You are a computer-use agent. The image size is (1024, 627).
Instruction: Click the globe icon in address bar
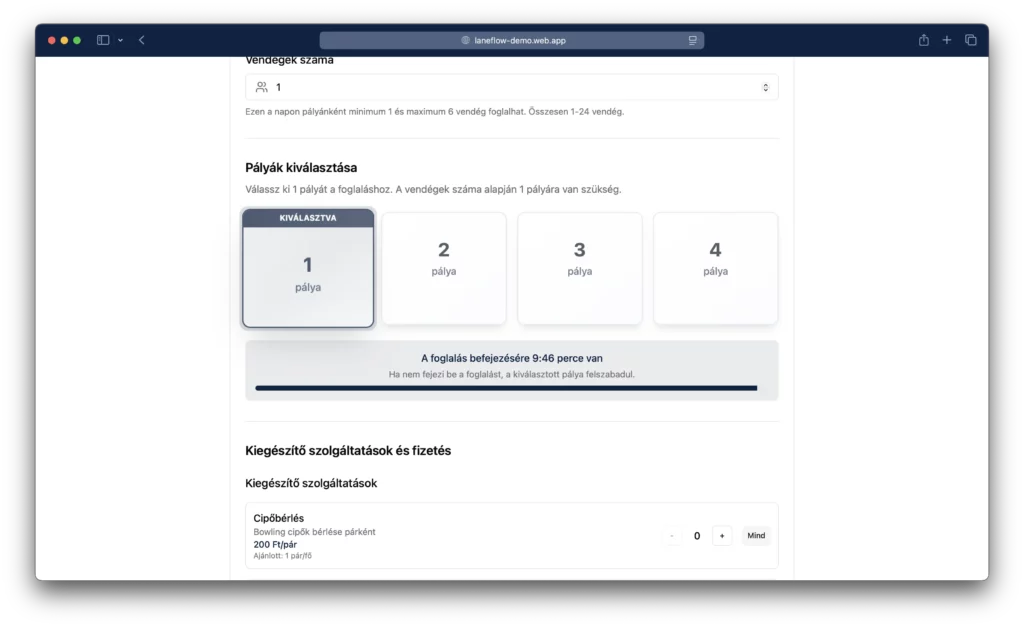point(465,41)
